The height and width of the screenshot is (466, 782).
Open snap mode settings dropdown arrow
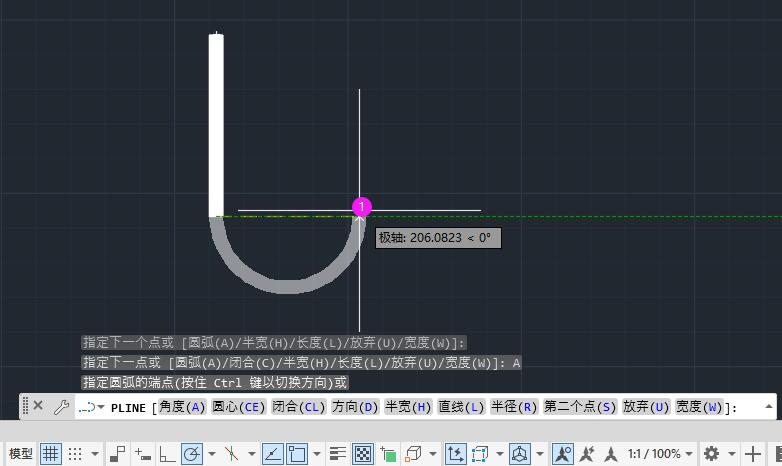tap(95, 454)
